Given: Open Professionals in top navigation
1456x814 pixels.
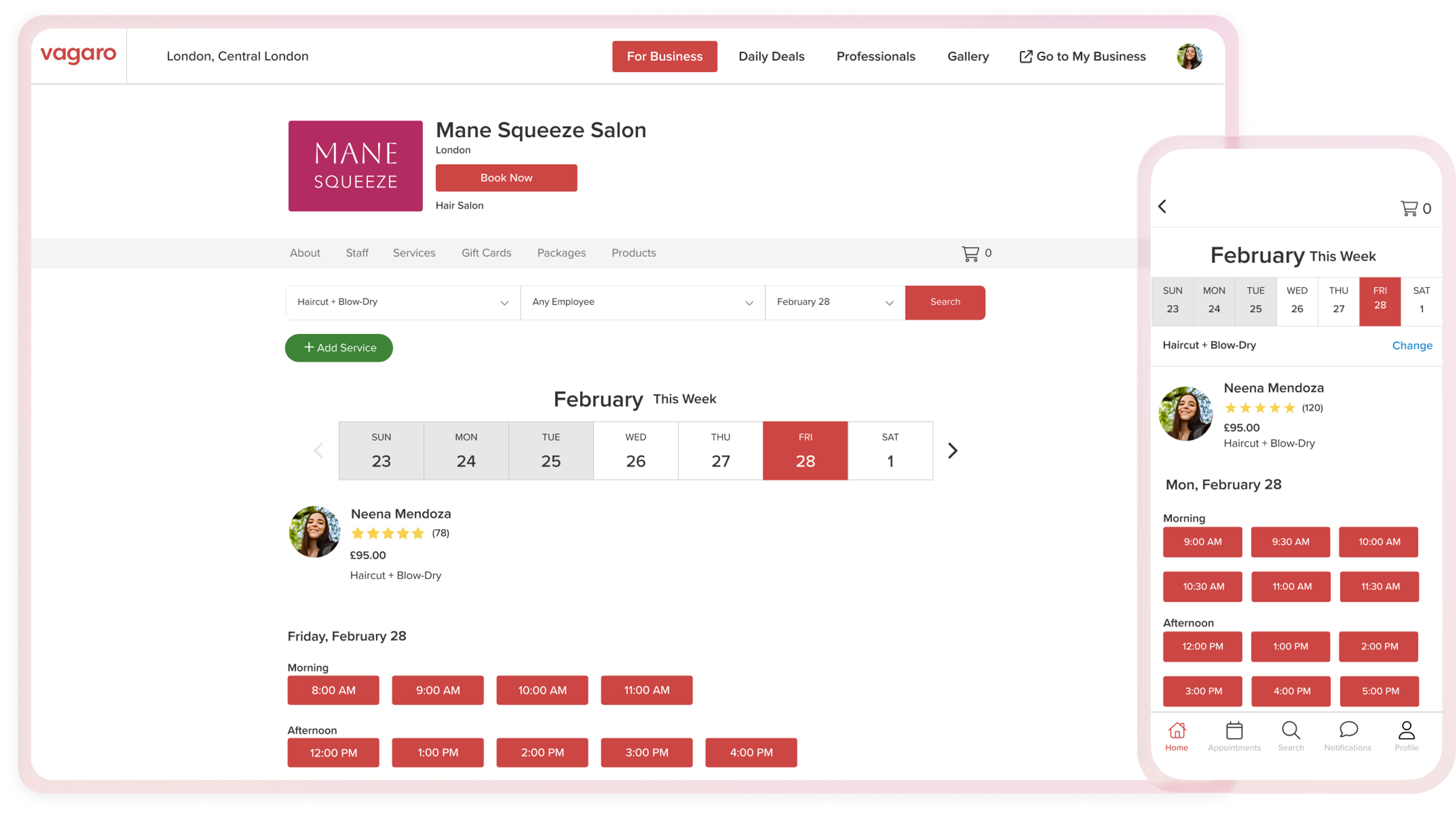Looking at the screenshot, I should coord(875,56).
